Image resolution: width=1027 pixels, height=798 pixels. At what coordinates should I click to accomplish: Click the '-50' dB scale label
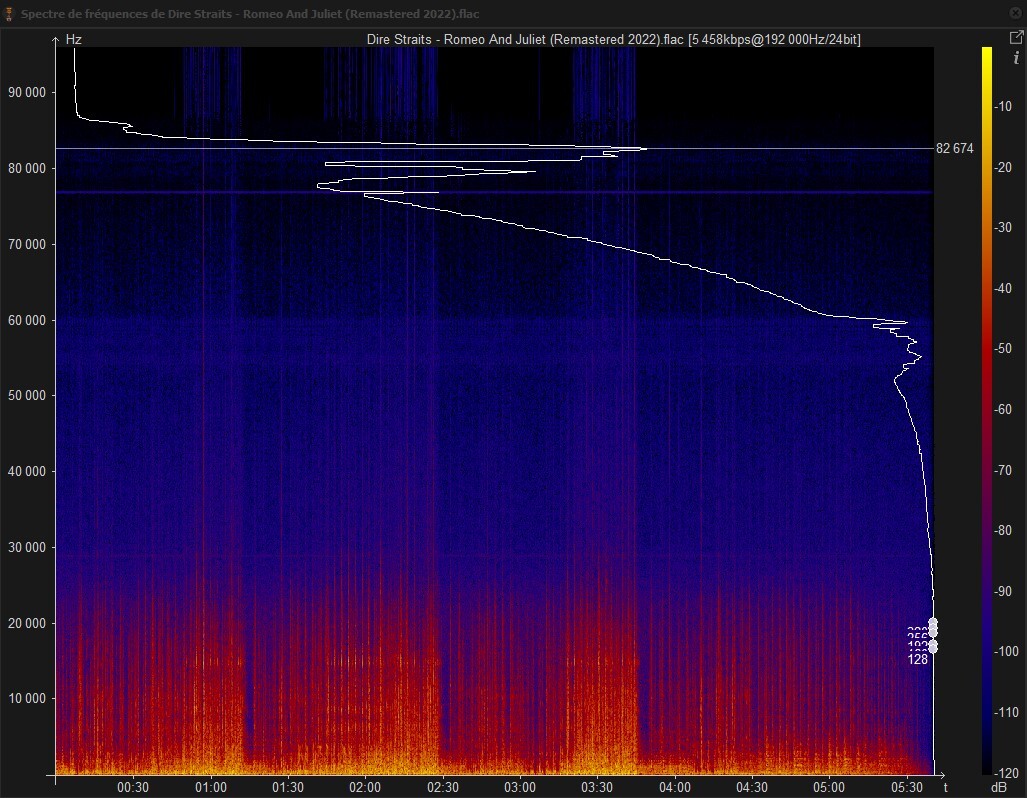[x=1003, y=349]
